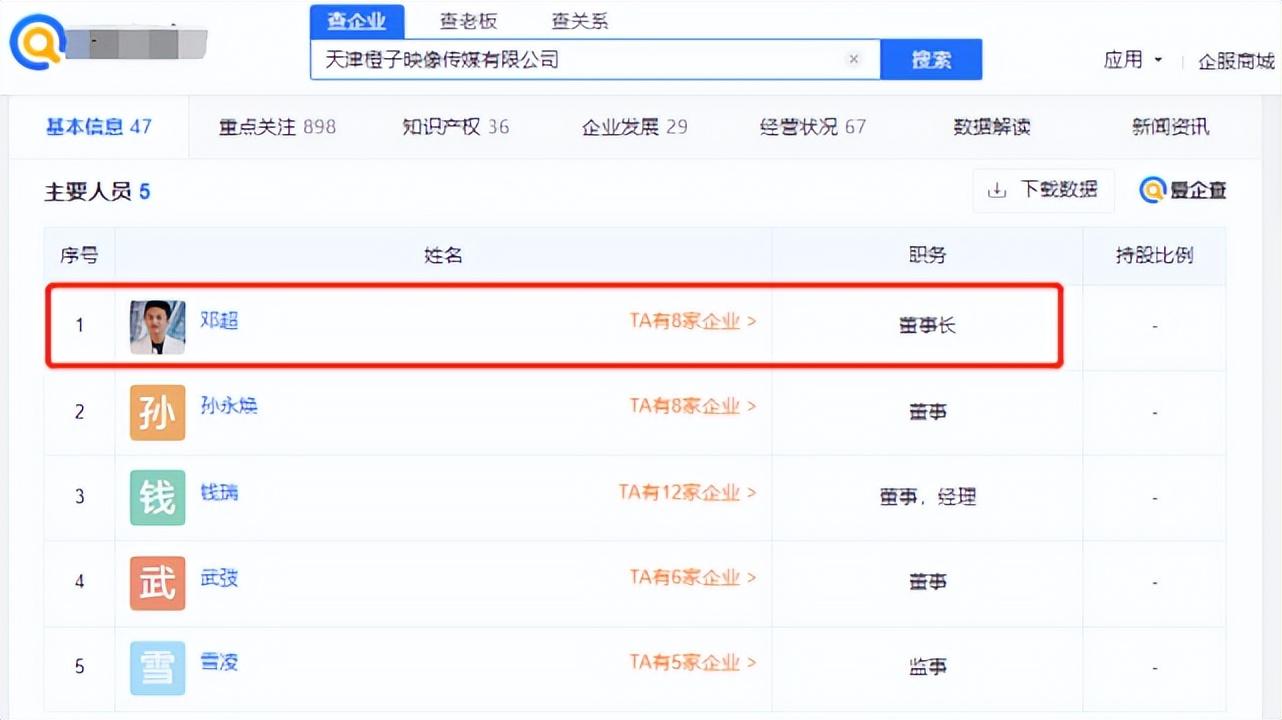The height and width of the screenshot is (720, 1282).
Task: Expand the 应用 dropdown menu
Action: [x=1132, y=60]
